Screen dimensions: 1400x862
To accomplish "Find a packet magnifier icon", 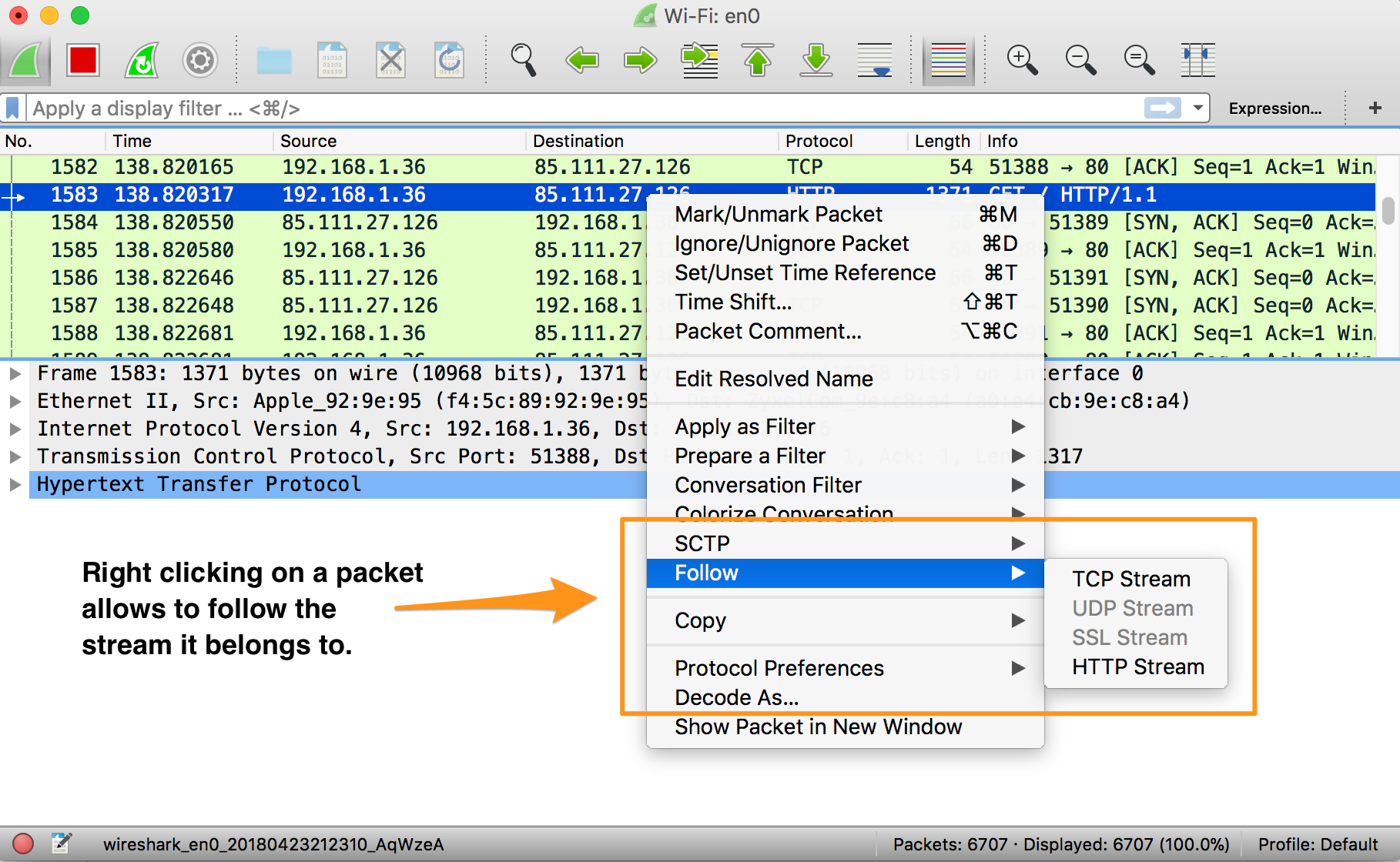I will tap(524, 60).
